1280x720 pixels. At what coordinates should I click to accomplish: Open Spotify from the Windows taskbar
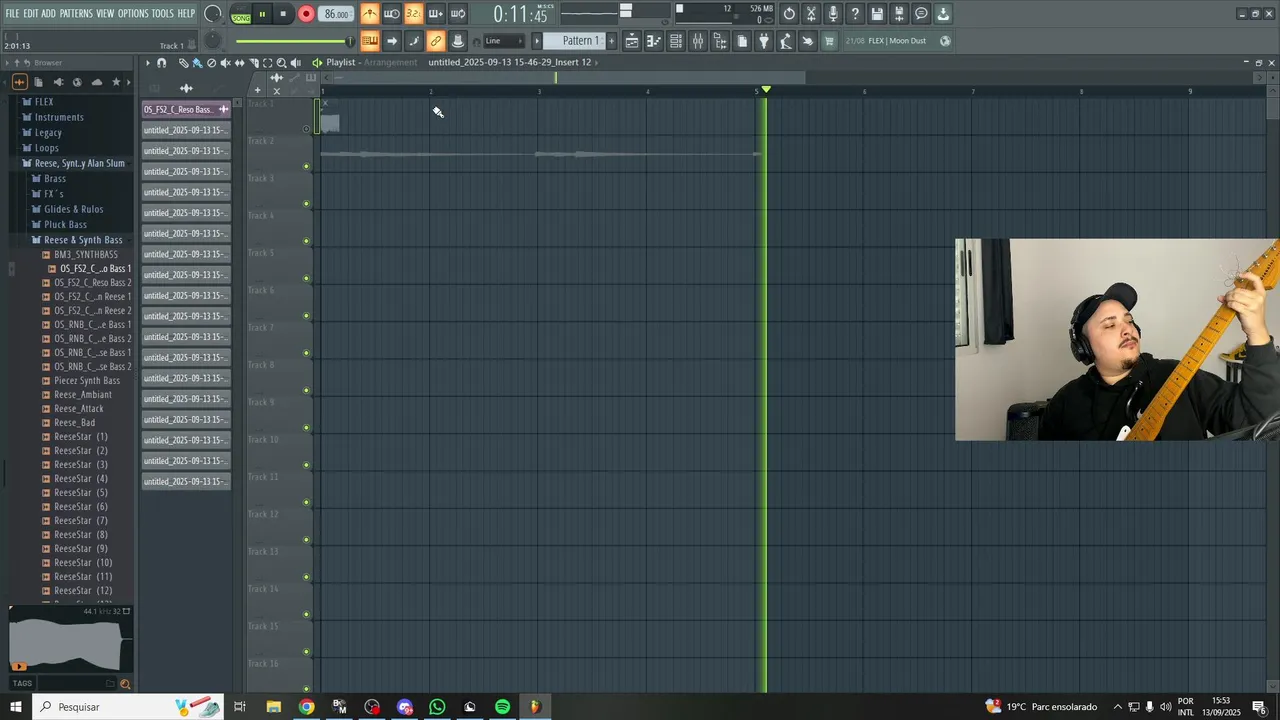502,707
